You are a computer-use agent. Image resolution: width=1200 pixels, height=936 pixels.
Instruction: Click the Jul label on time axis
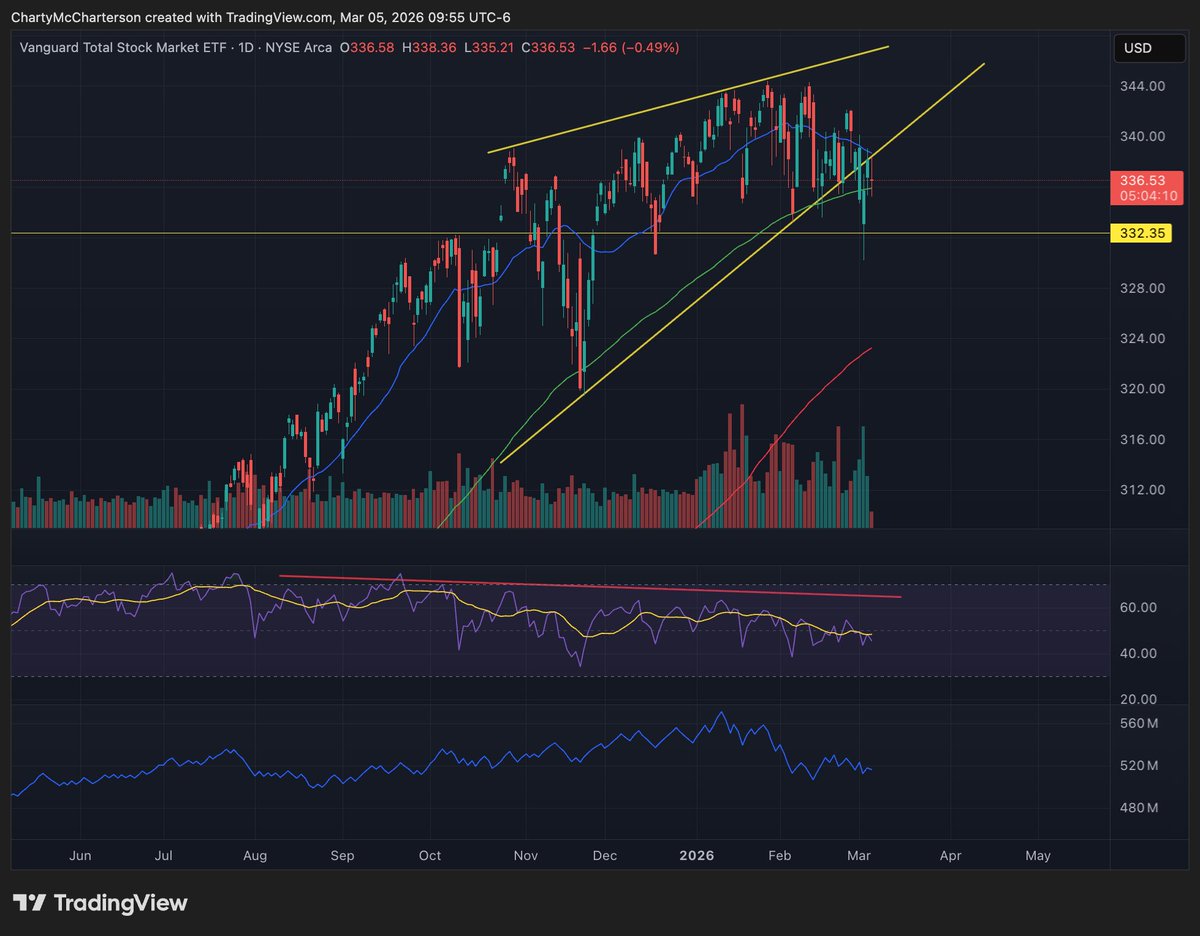(x=164, y=856)
